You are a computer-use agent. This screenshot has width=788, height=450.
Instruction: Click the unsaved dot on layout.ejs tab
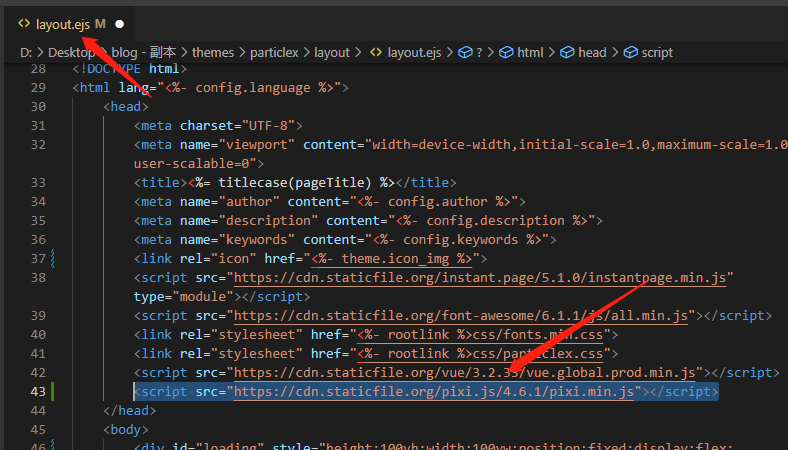tap(120, 24)
